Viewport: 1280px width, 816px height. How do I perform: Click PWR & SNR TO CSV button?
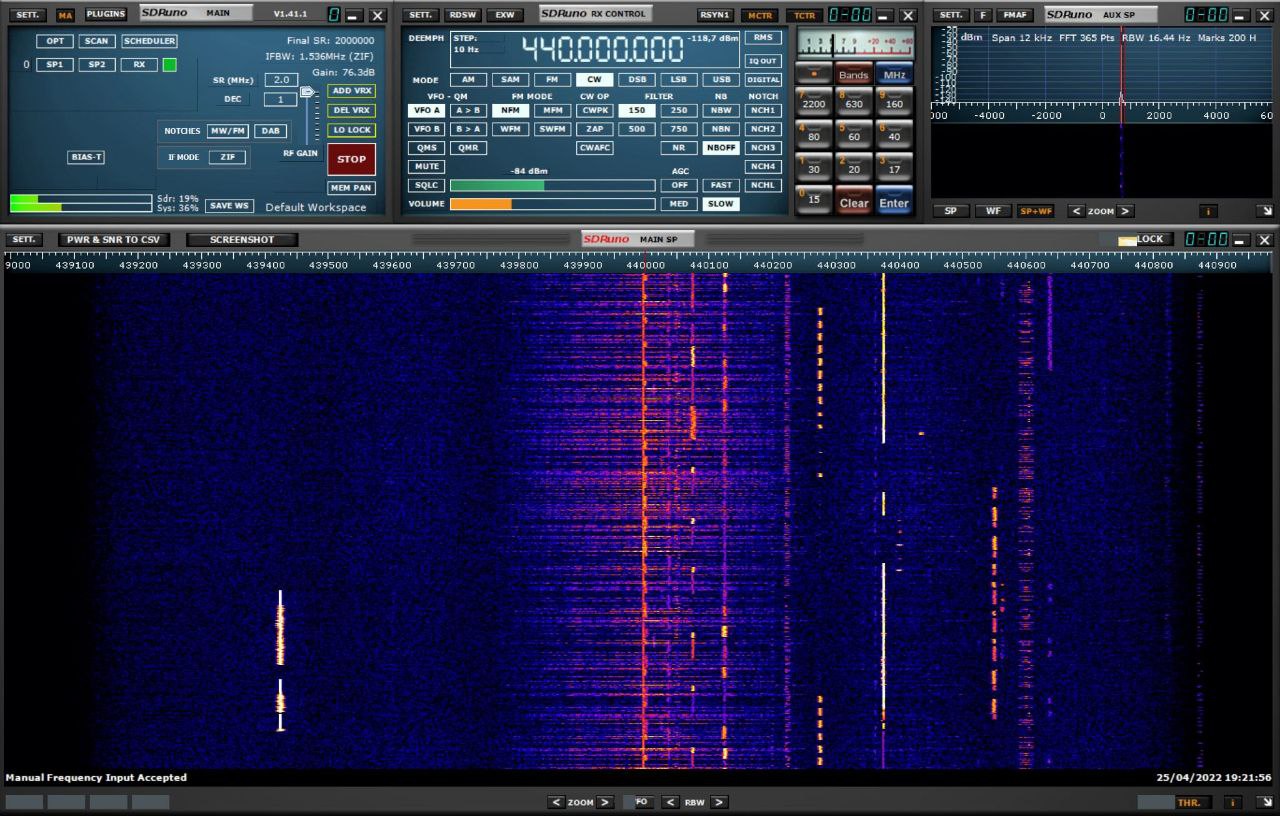pyautogui.click(x=113, y=240)
